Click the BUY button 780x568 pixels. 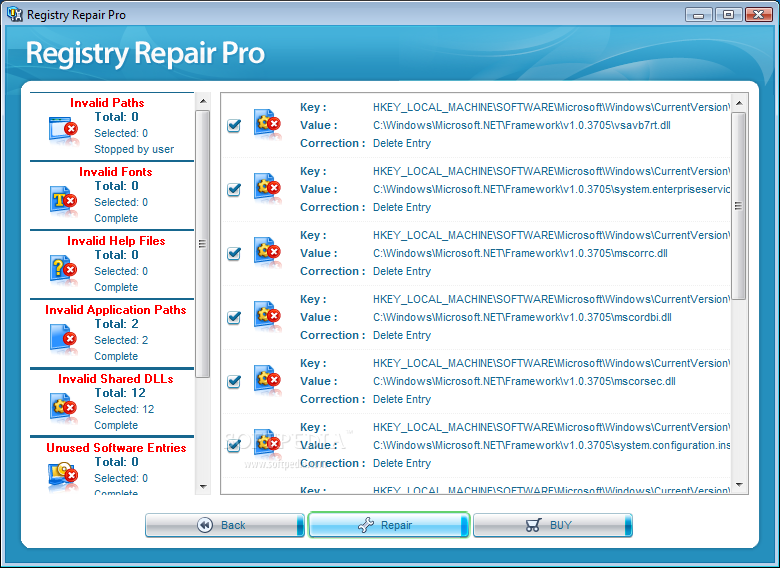pos(553,525)
